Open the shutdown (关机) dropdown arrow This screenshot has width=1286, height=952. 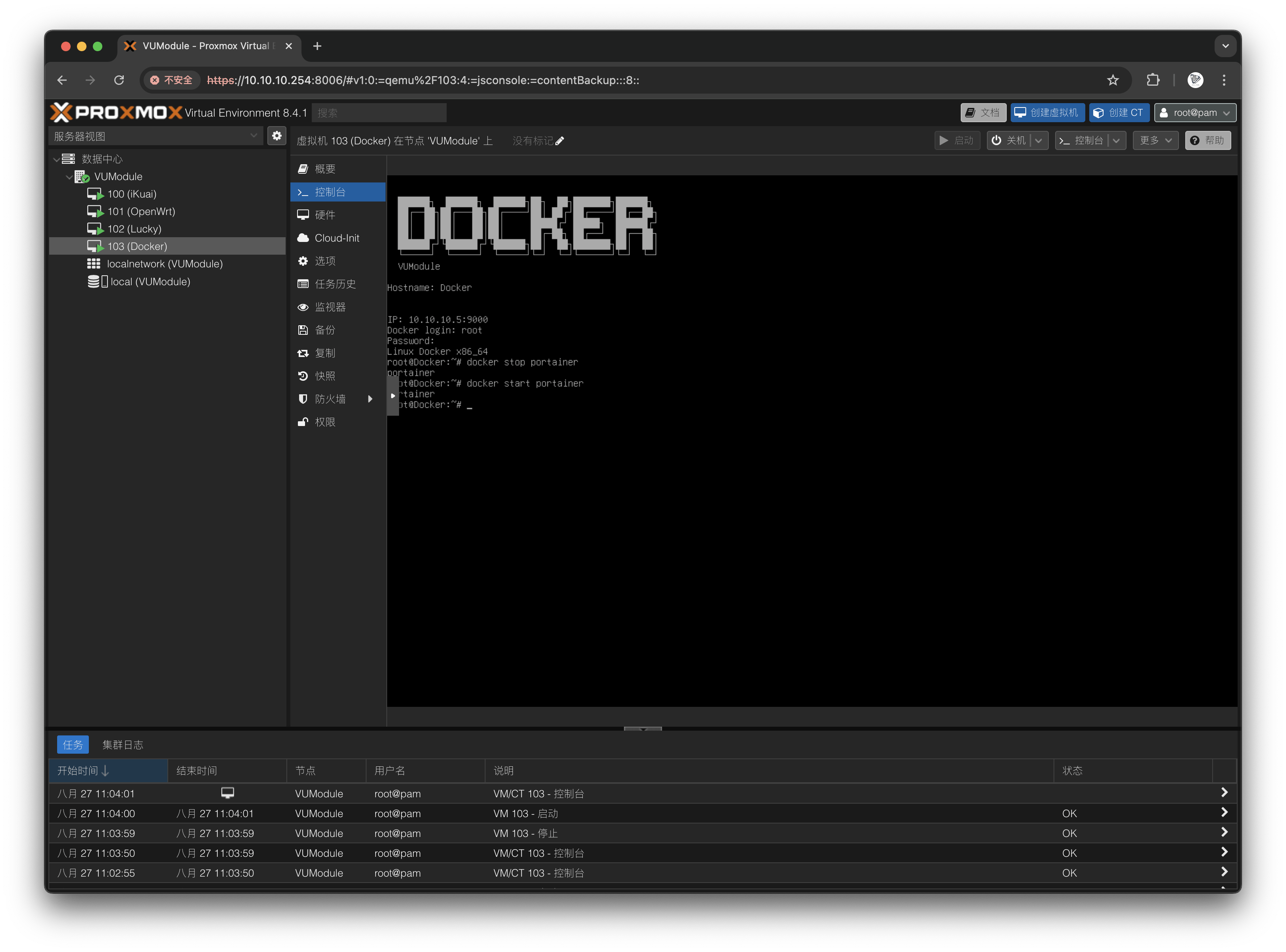pyautogui.click(x=1038, y=140)
